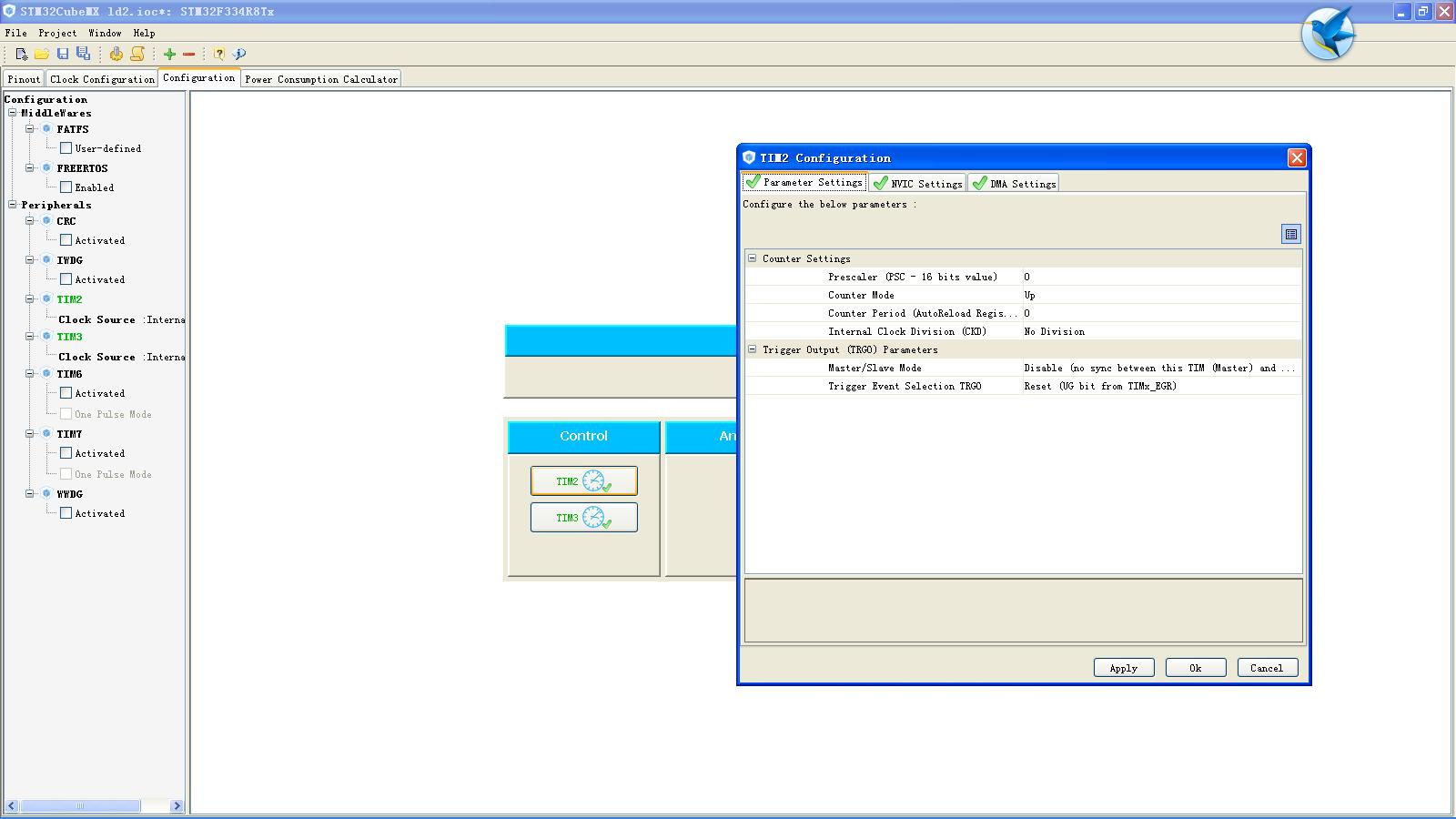Open the Master/Slave Mode value dropdown
The width and height of the screenshot is (1456, 819).
tap(1161, 368)
